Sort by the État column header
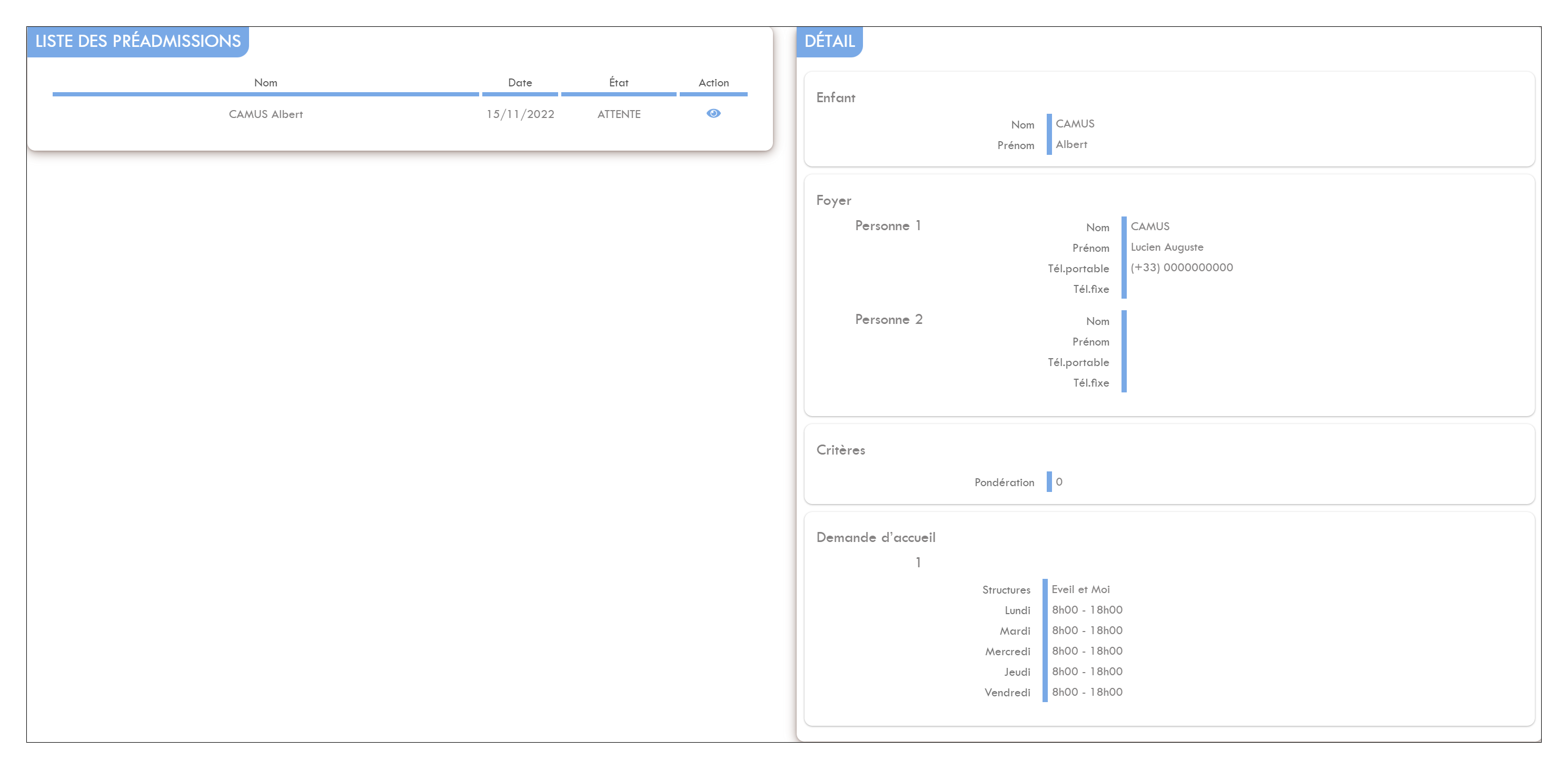Image resolution: width=1568 pixels, height=769 pixels. 619,82
